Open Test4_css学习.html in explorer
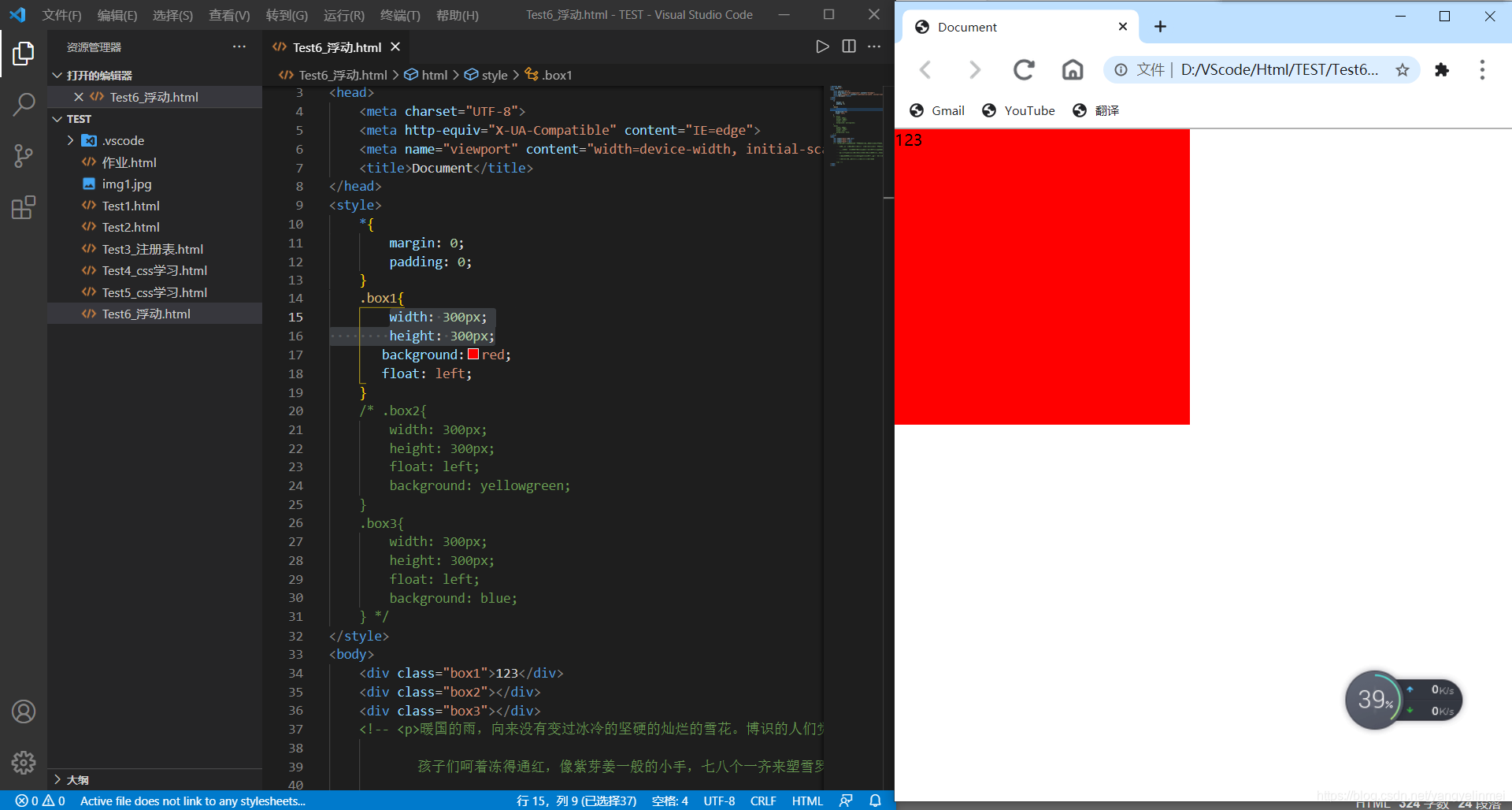Screen dimensions: 1512x810 click(x=154, y=270)
